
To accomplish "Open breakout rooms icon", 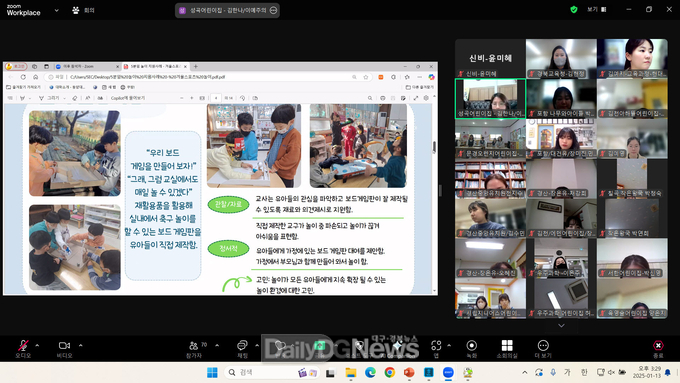I will (x=507, y=348).
